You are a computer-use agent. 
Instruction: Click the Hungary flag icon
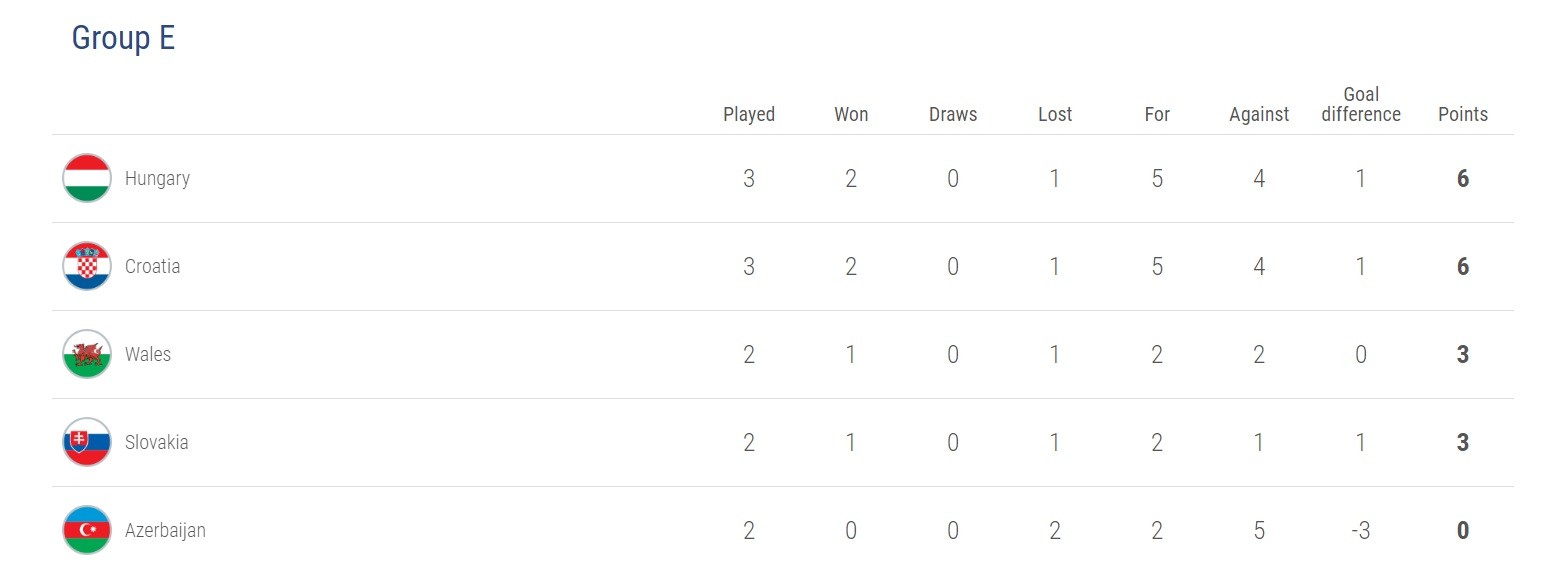point(87,178)
